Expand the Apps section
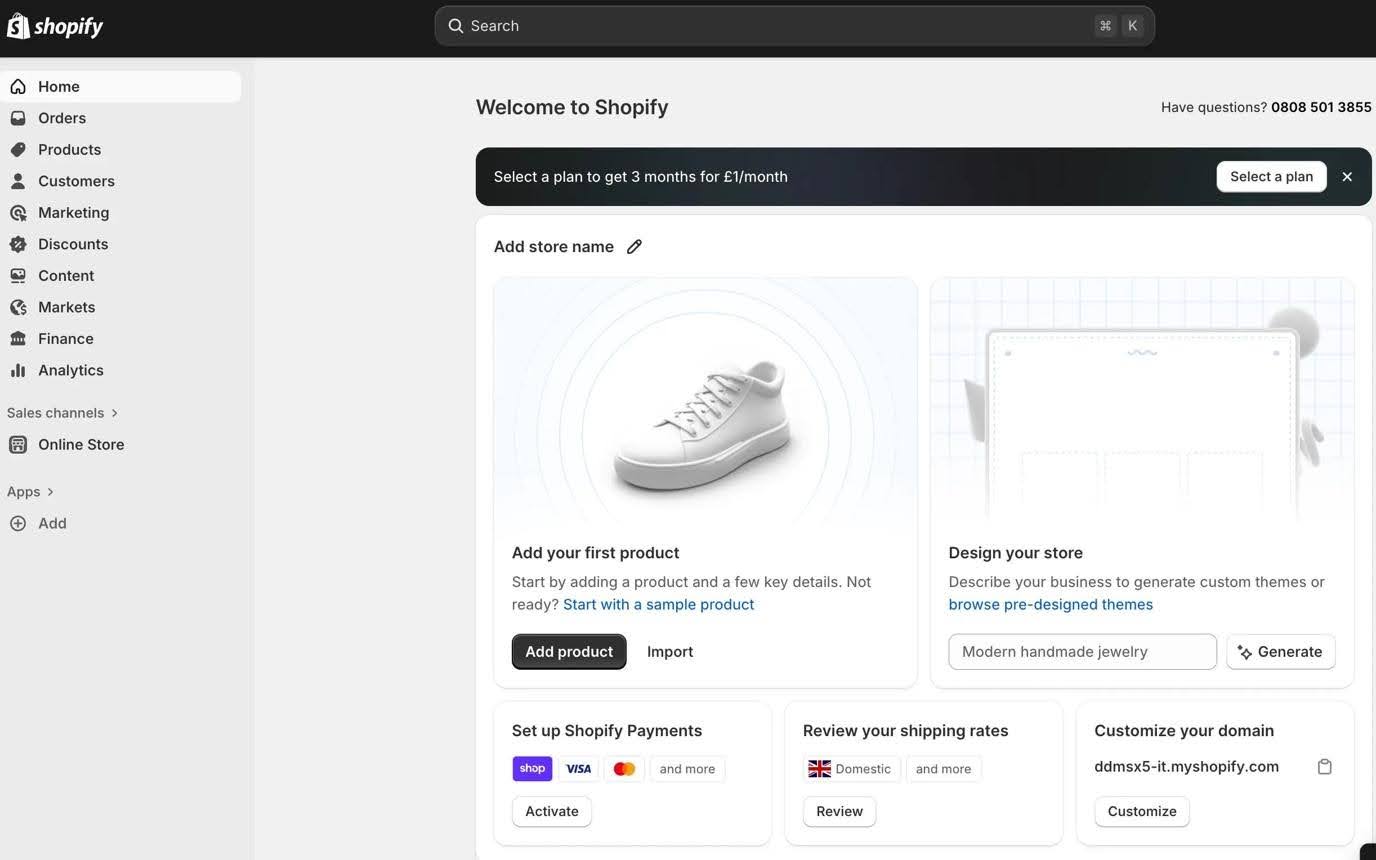 pos(30,492)
